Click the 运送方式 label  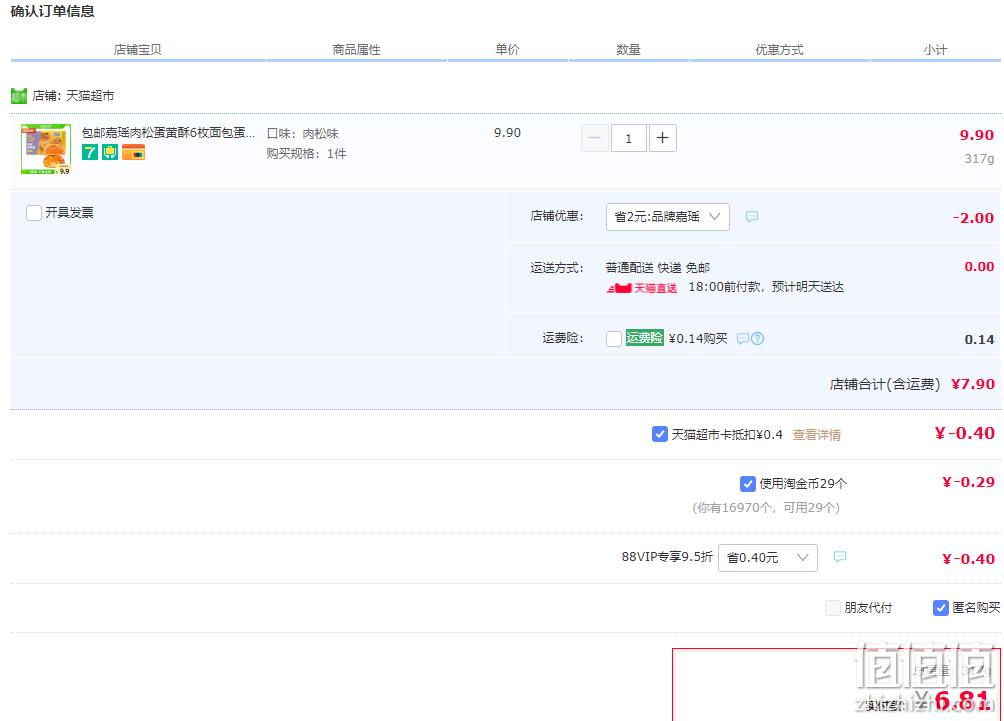tap(557, 268)
